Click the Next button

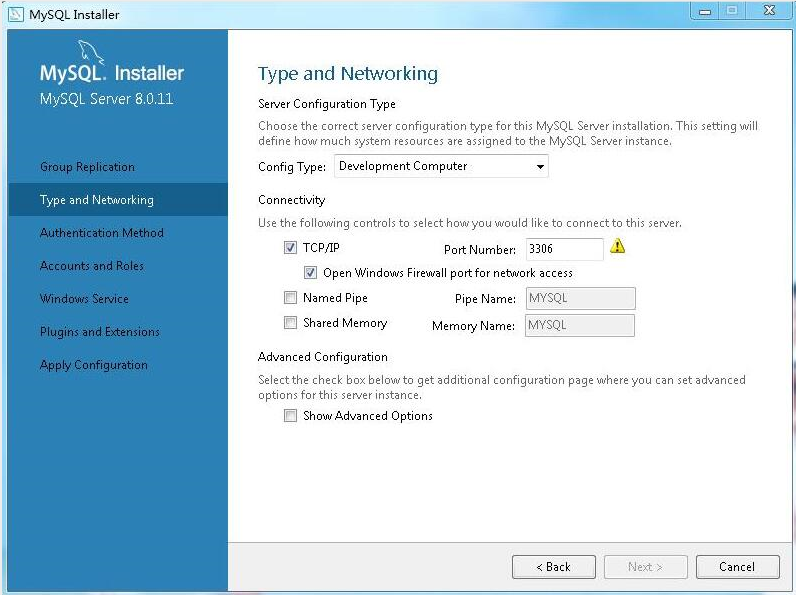click(x=645, y=567)
